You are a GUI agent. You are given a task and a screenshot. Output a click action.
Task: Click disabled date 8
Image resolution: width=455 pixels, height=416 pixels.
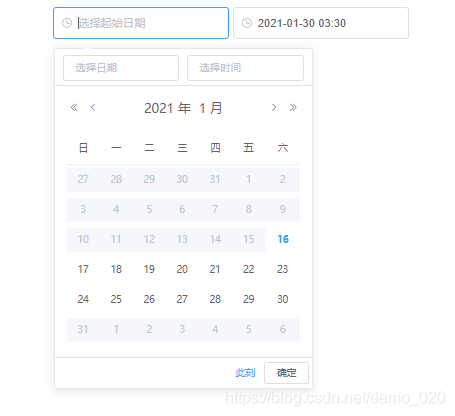249,209
